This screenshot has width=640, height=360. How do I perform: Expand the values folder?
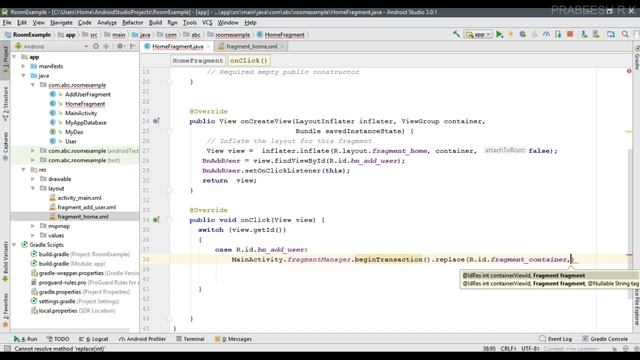click(33, 235)
